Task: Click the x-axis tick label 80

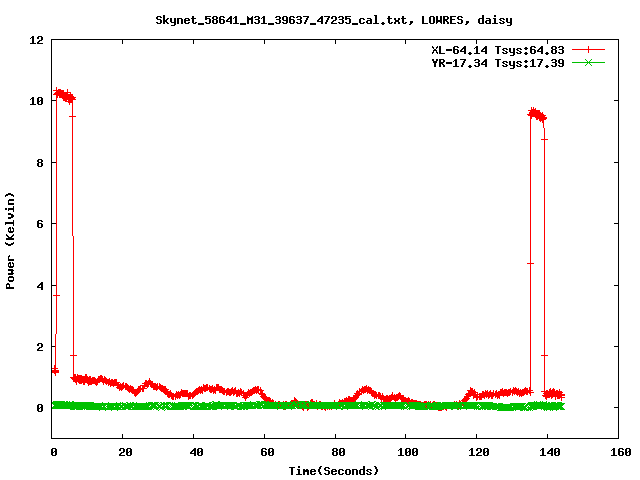Action: (338, 452)
